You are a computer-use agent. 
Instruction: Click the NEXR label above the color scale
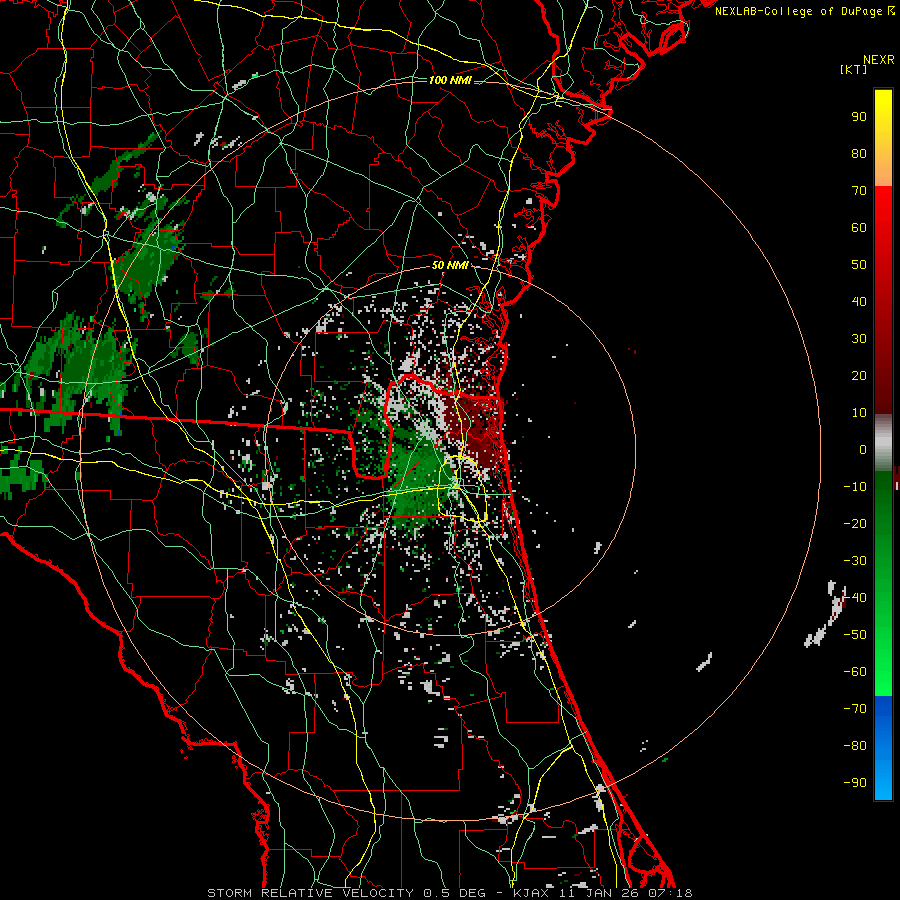point(878,60)
